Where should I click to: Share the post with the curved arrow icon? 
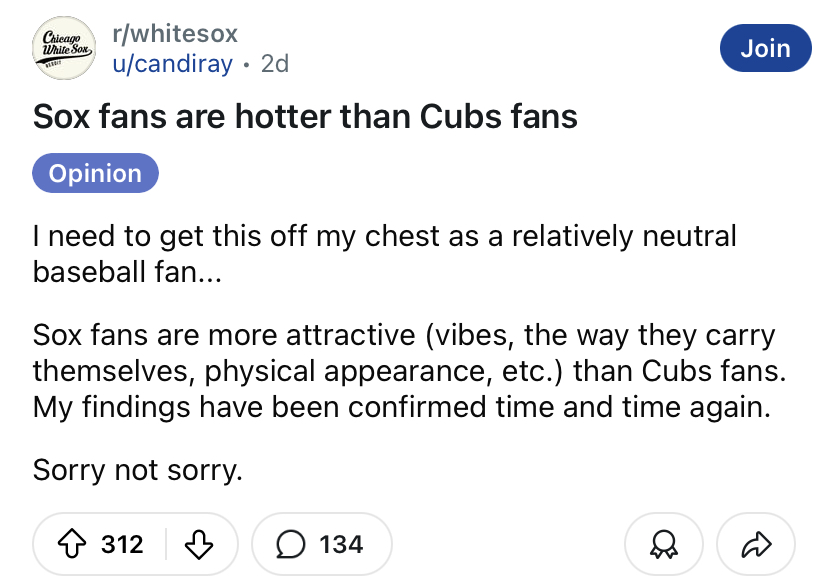[756, 544]
